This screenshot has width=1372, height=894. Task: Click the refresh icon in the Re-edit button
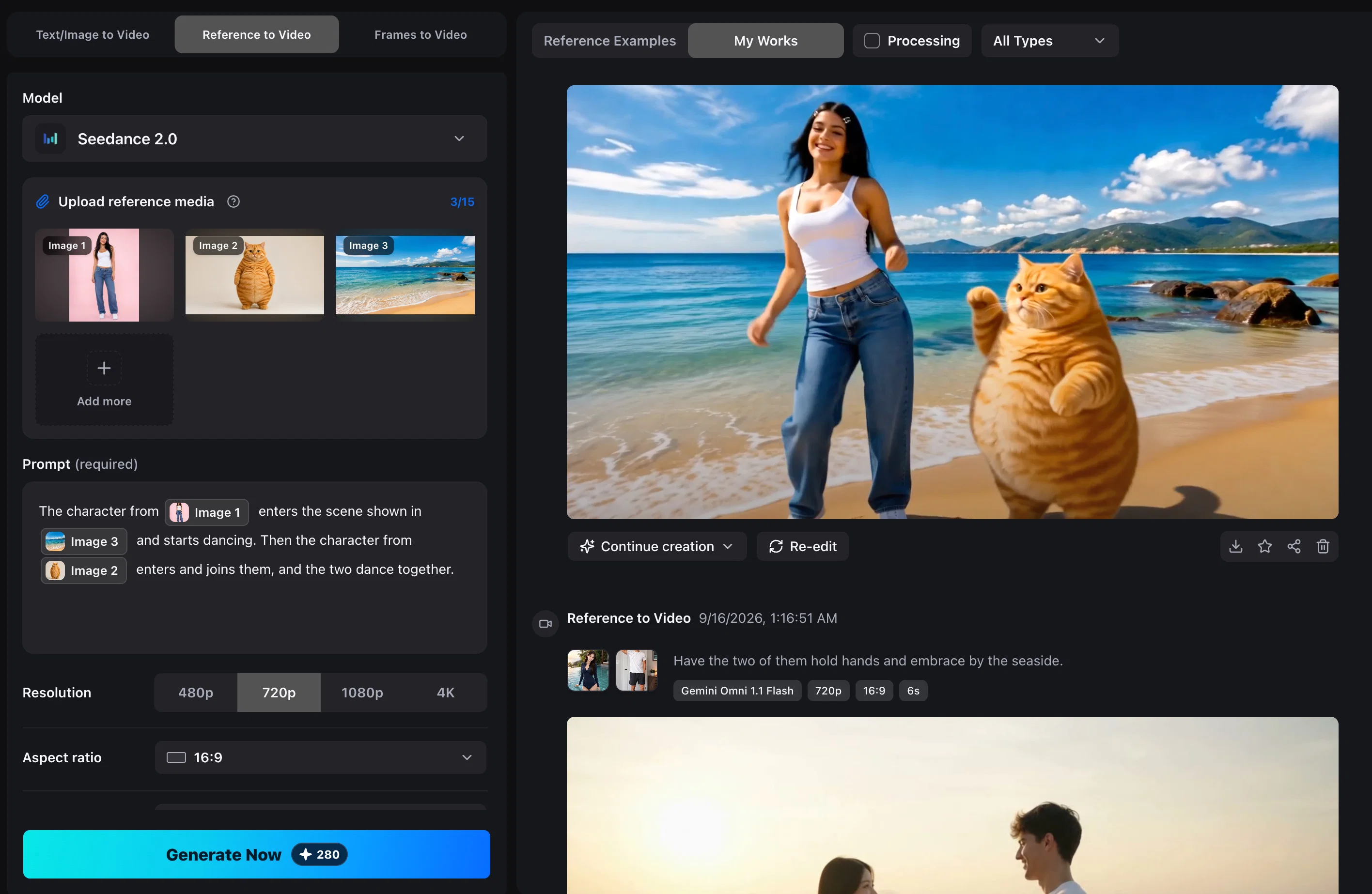[776, 546]
